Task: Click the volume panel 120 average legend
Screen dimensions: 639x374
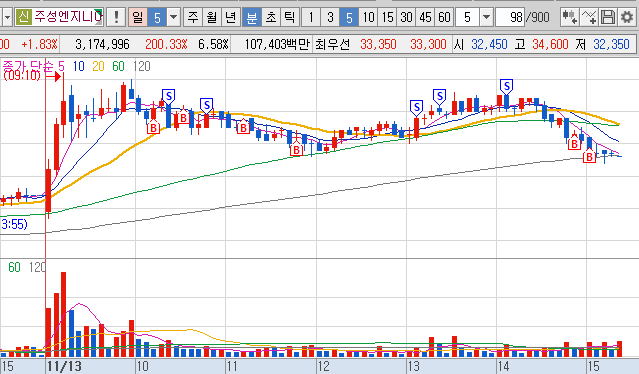Action: 37,267
